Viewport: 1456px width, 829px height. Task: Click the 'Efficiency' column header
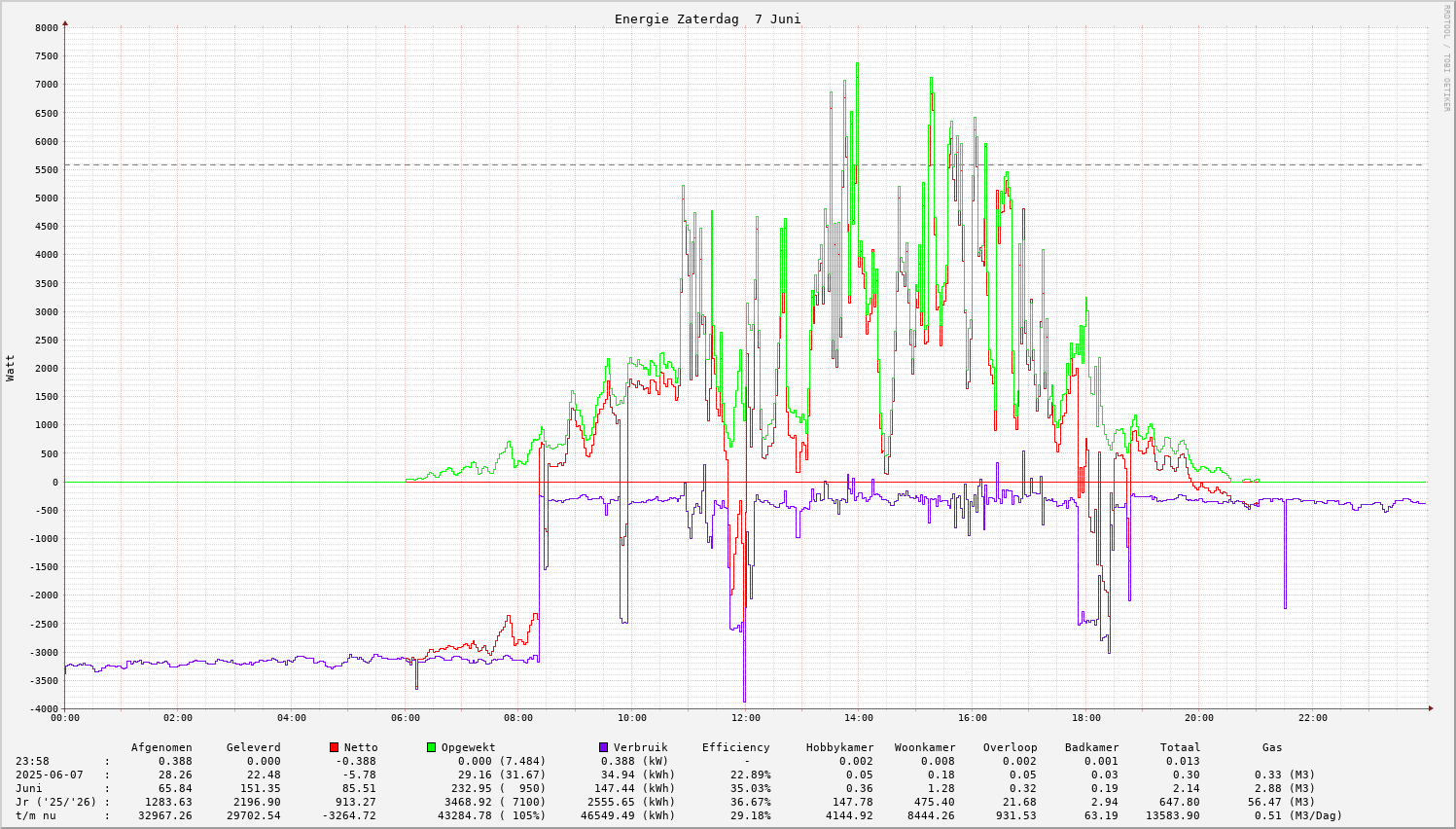(735, 747)
